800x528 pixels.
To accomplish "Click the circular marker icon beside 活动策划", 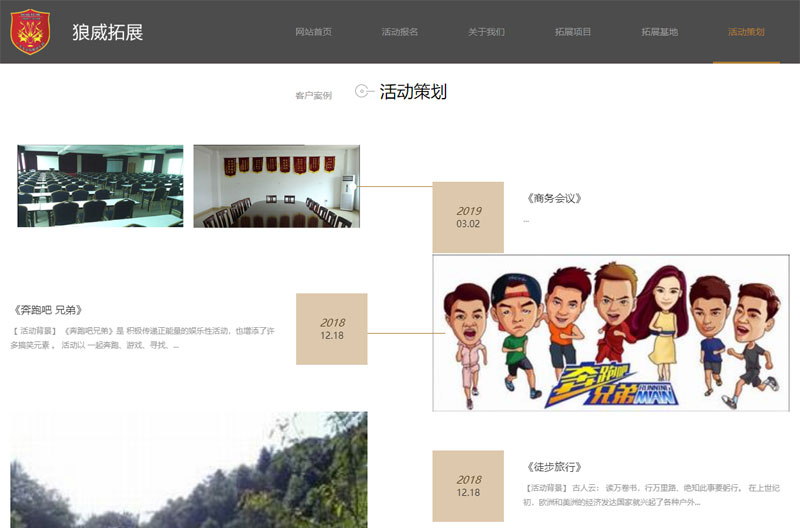I will coord(362,91).
